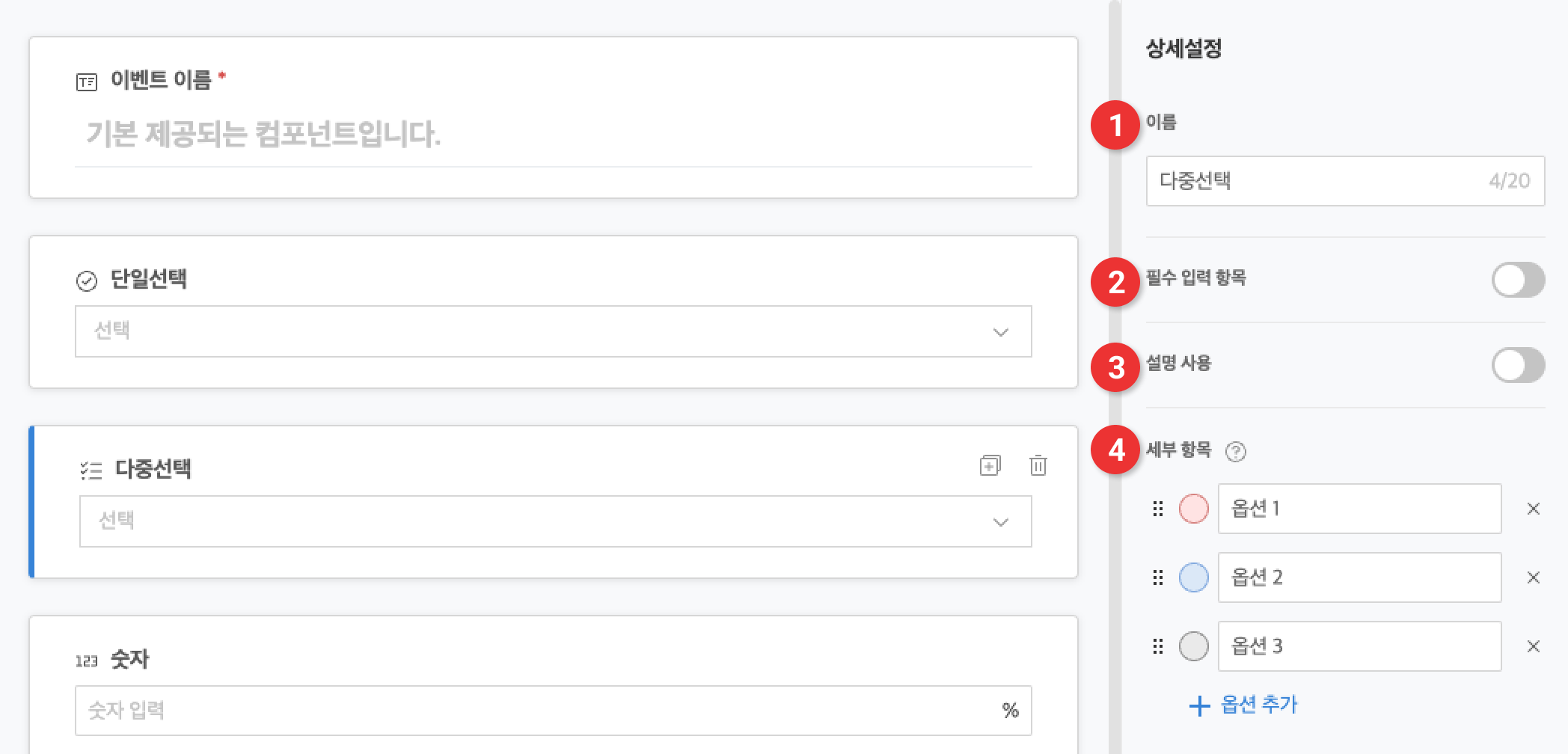The height and width of the screenshot is (754, 1568).
Task: Grab the drag handle for 옵션 3
Action: coord(1158,646)
